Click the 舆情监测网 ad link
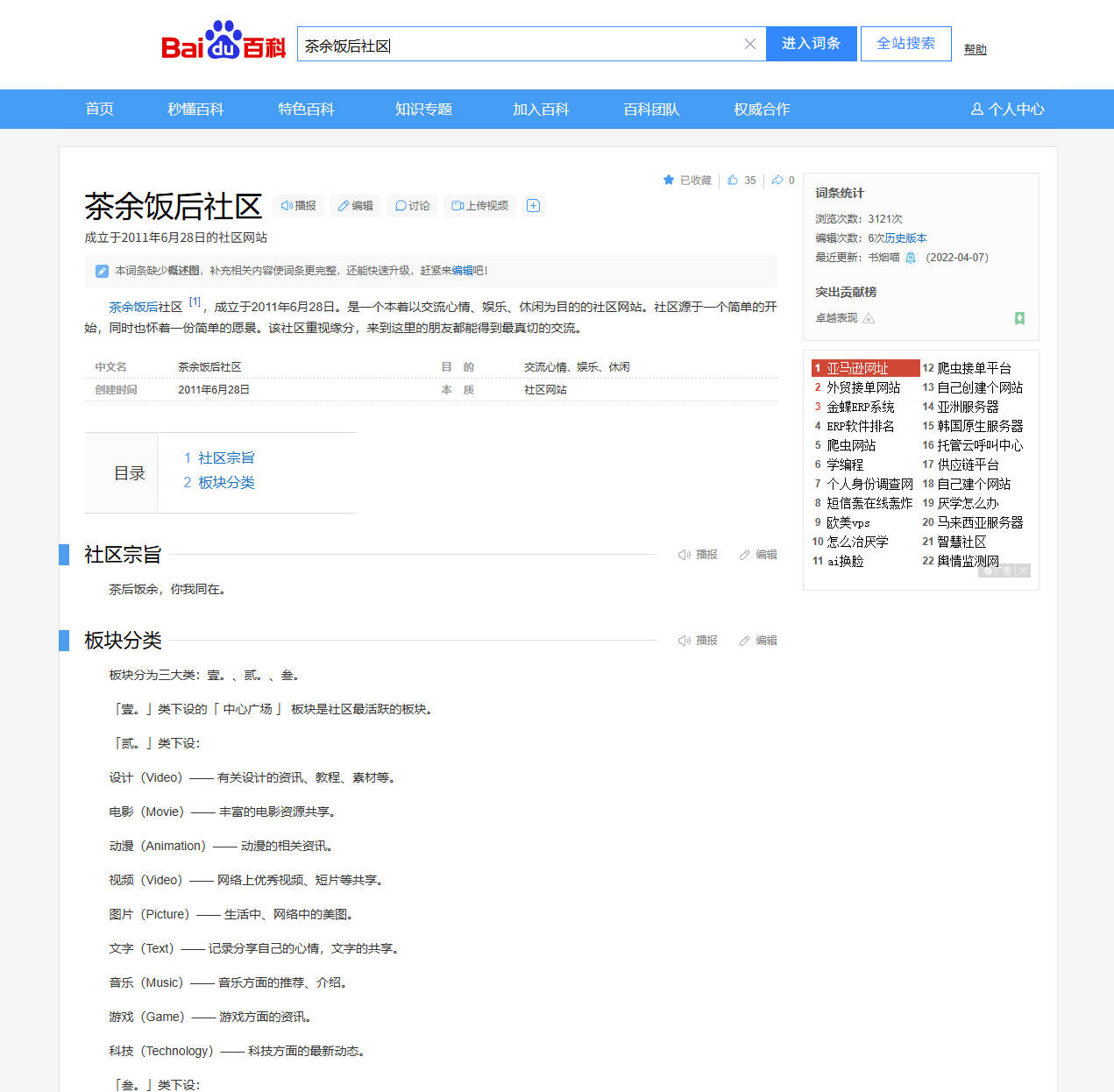The image size is (1114, 1092). coord(968,561)
